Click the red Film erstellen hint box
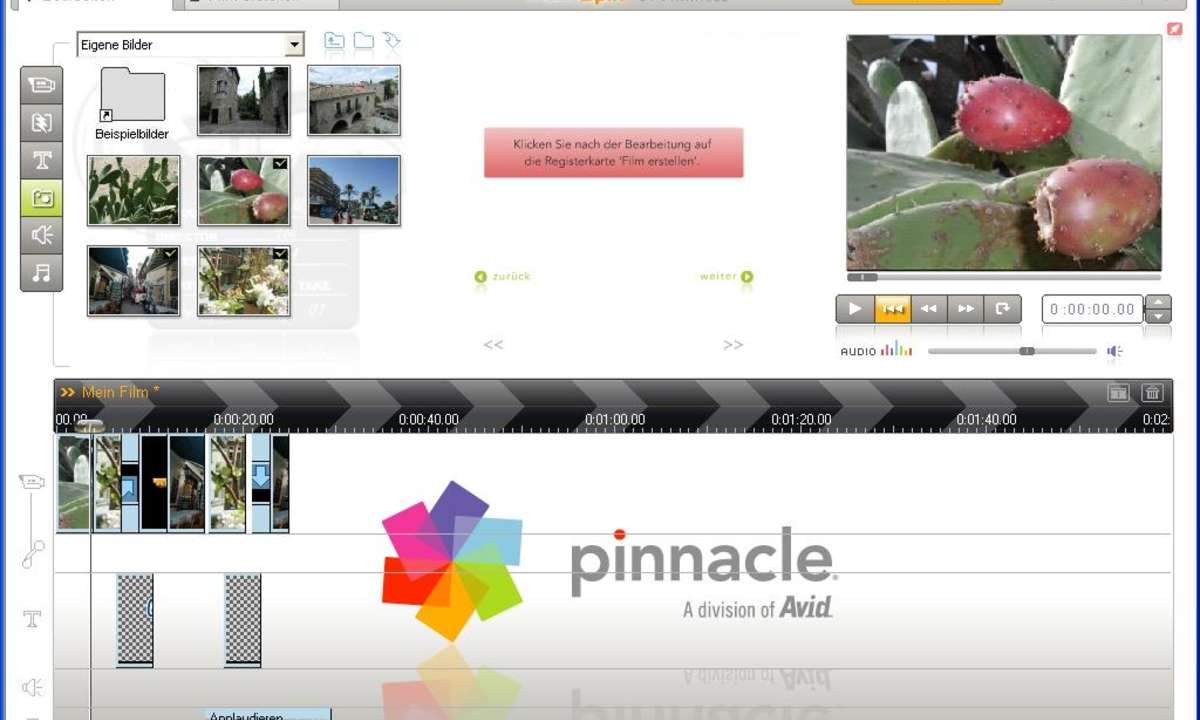1200x720 pixels. [614, 152]
